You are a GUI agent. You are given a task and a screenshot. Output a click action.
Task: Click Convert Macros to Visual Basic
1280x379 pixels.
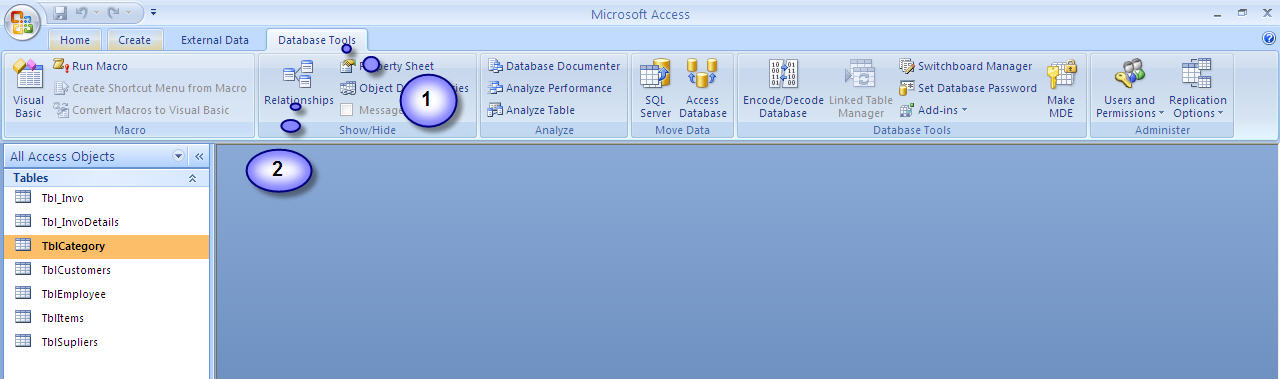click(142, 110)
